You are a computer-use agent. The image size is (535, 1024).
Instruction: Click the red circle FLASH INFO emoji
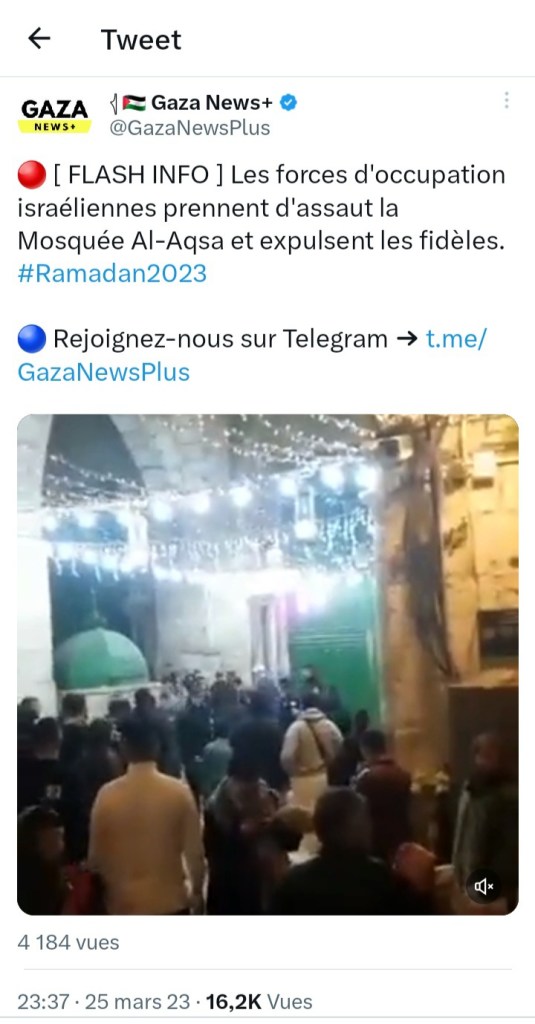31,175
